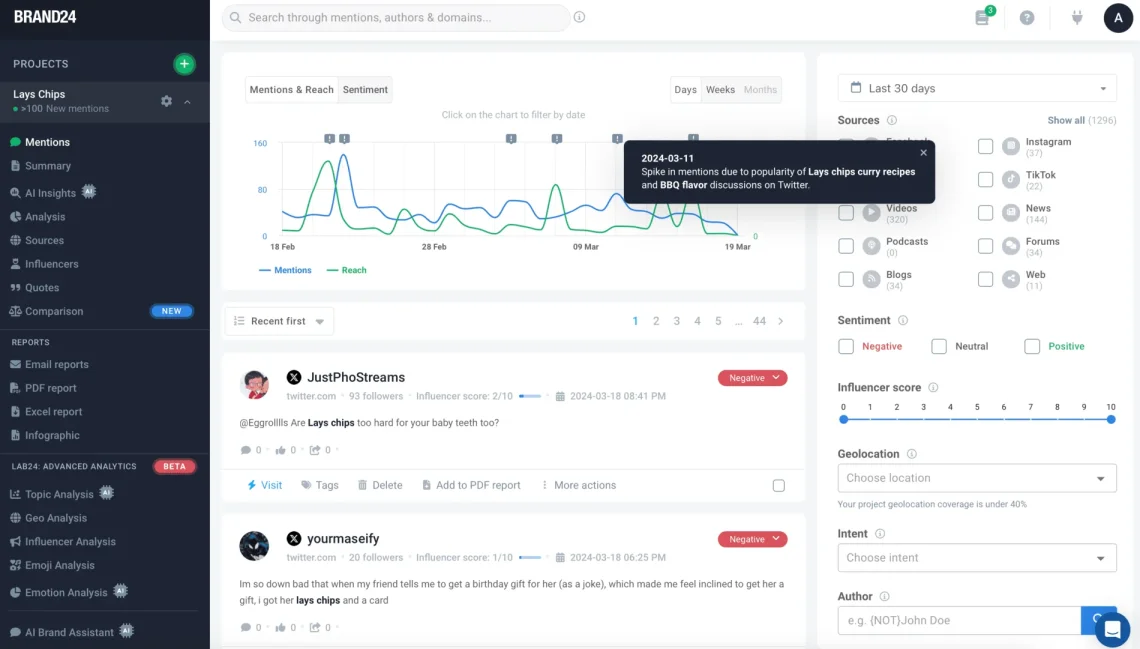
Task: Open the Choose location dropdown
Action: [977, 478]
